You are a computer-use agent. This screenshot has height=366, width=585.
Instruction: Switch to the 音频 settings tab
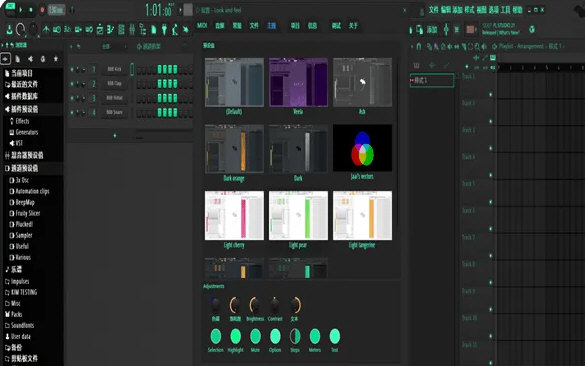219,25
